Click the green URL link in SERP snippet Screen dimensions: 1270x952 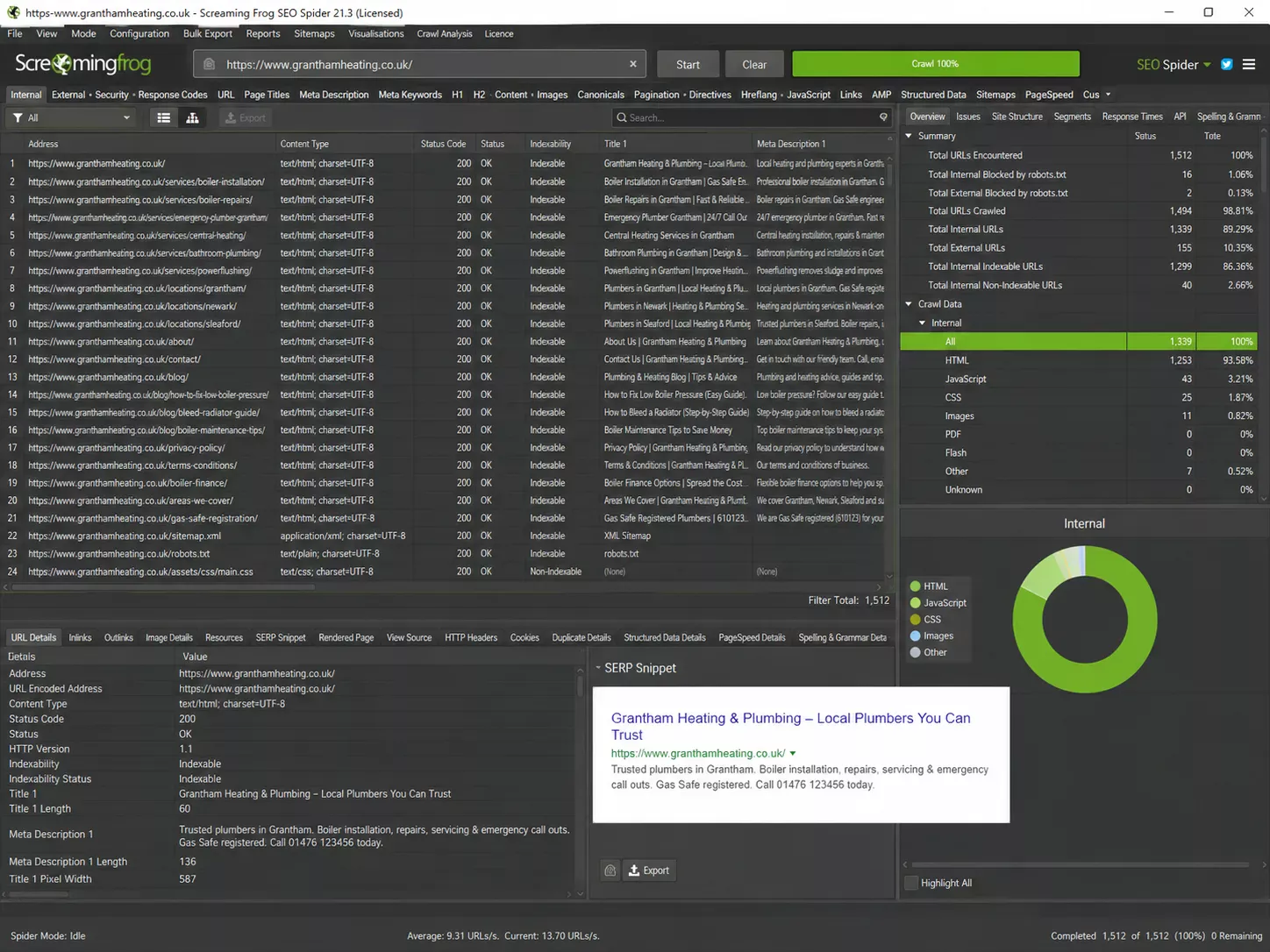click(x=698, y=753)
